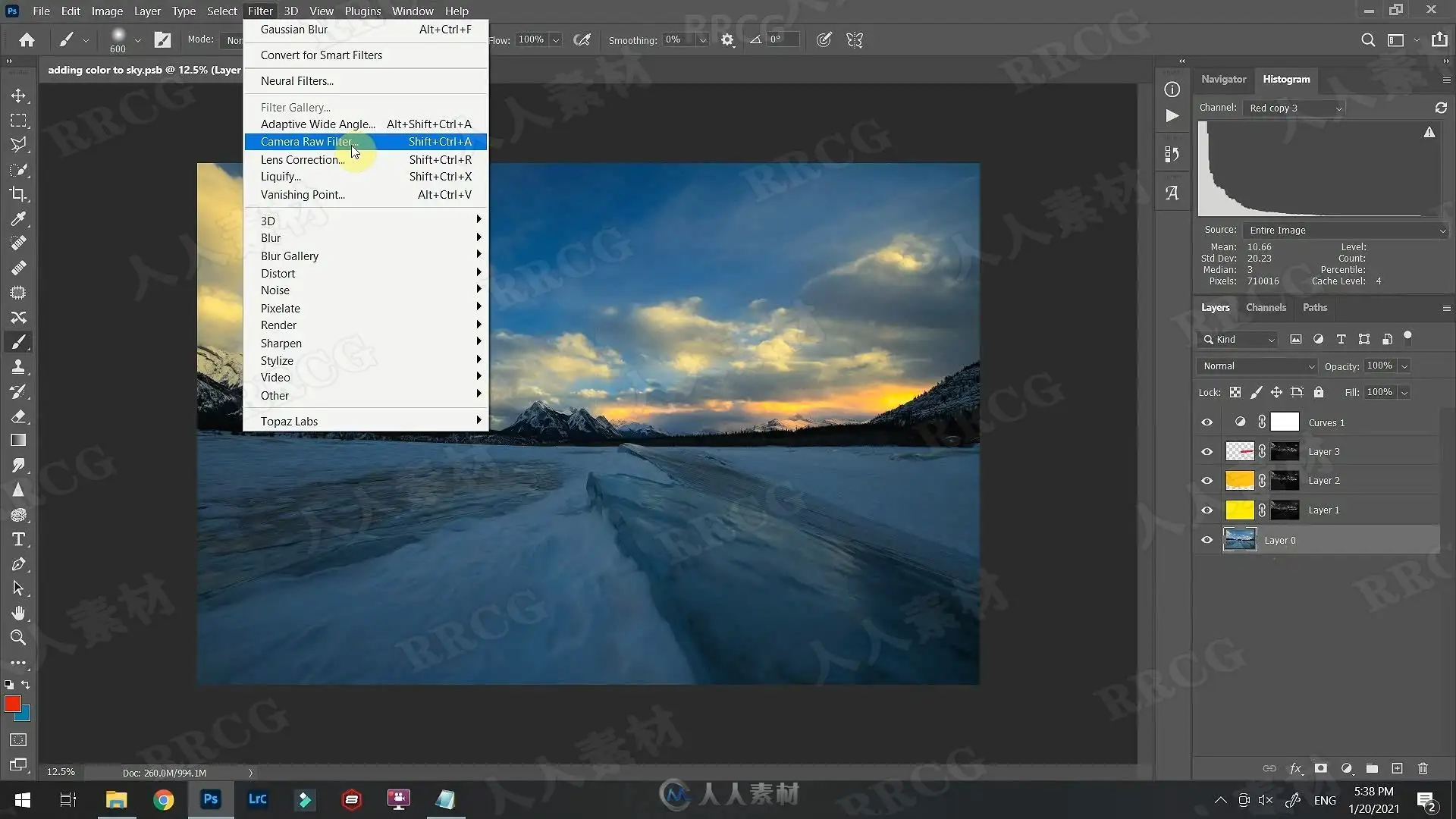Open the layer Kind filter dropdown
The width and height of the screenshot is (1456, 819).
[1240, 340]
